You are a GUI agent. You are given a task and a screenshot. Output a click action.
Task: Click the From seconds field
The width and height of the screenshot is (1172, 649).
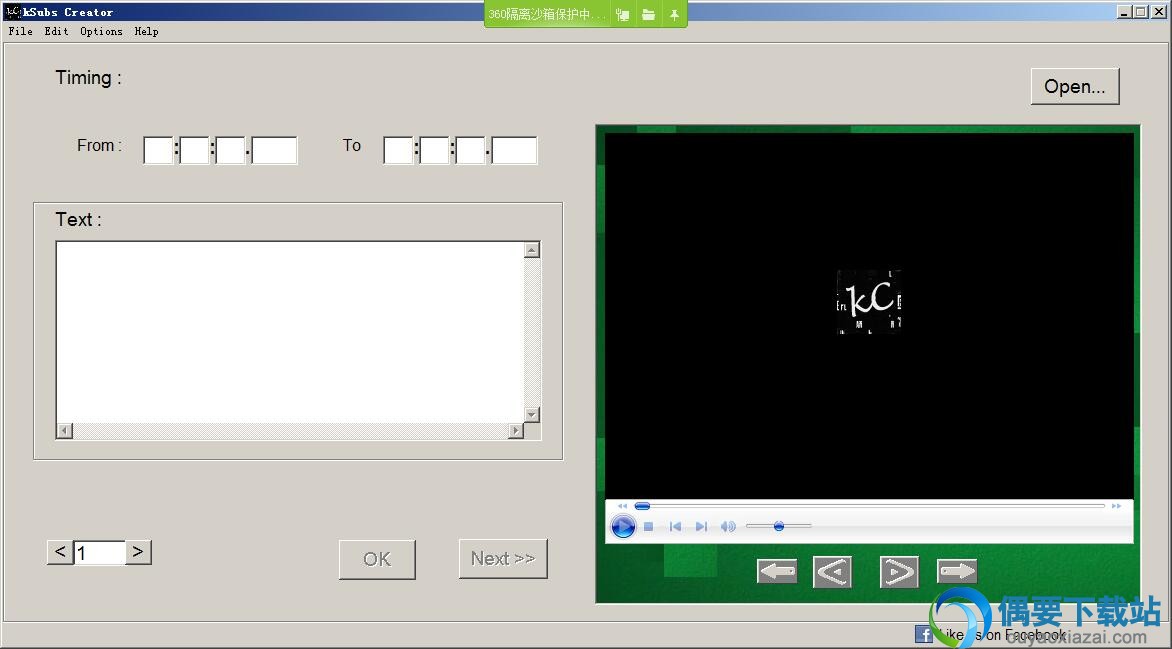[x=231, y=150]
